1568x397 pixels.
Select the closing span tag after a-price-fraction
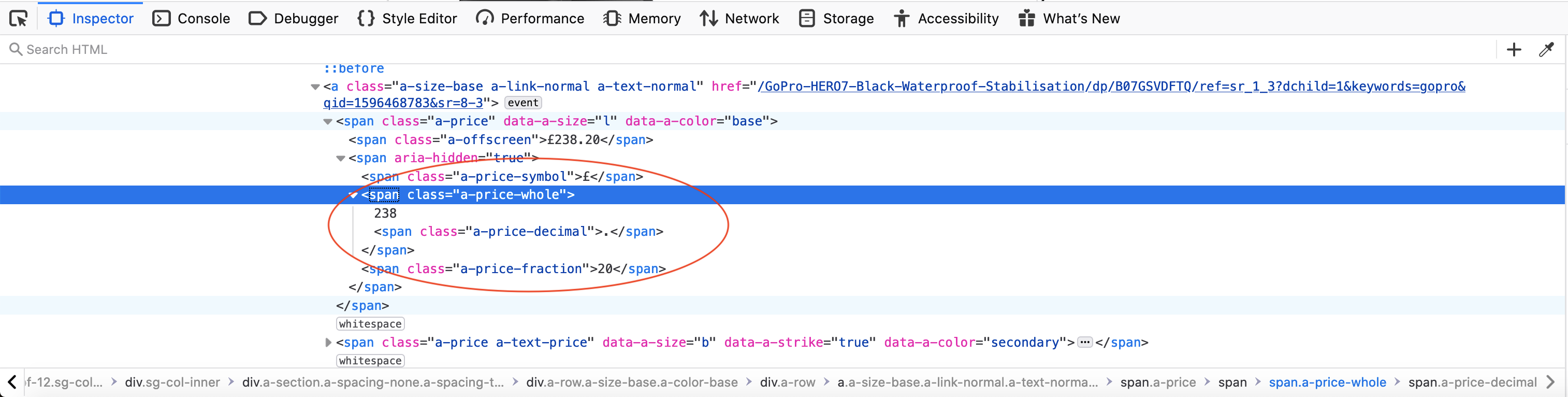tap(375, 287)
